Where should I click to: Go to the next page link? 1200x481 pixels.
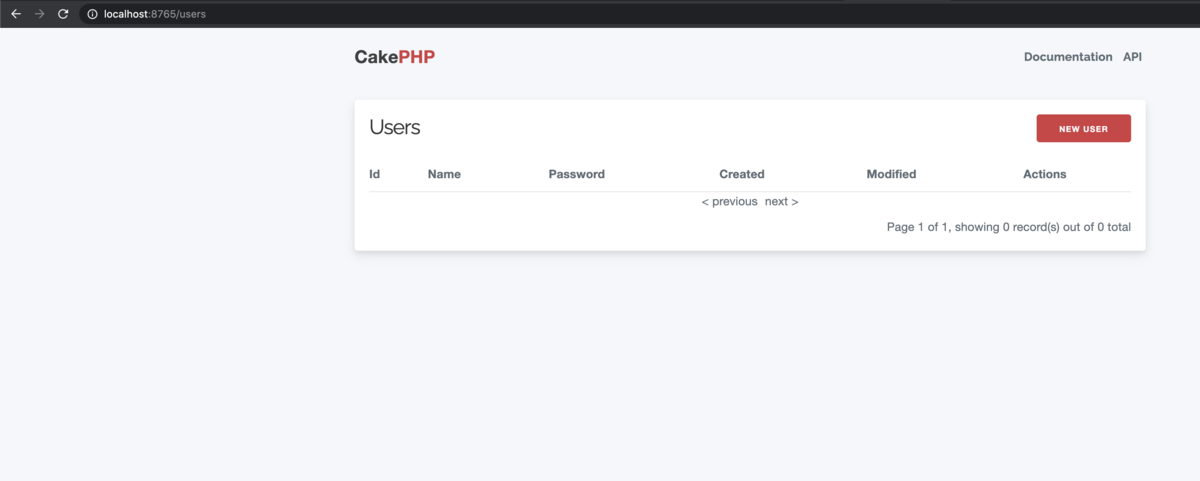tap(782, 202)
